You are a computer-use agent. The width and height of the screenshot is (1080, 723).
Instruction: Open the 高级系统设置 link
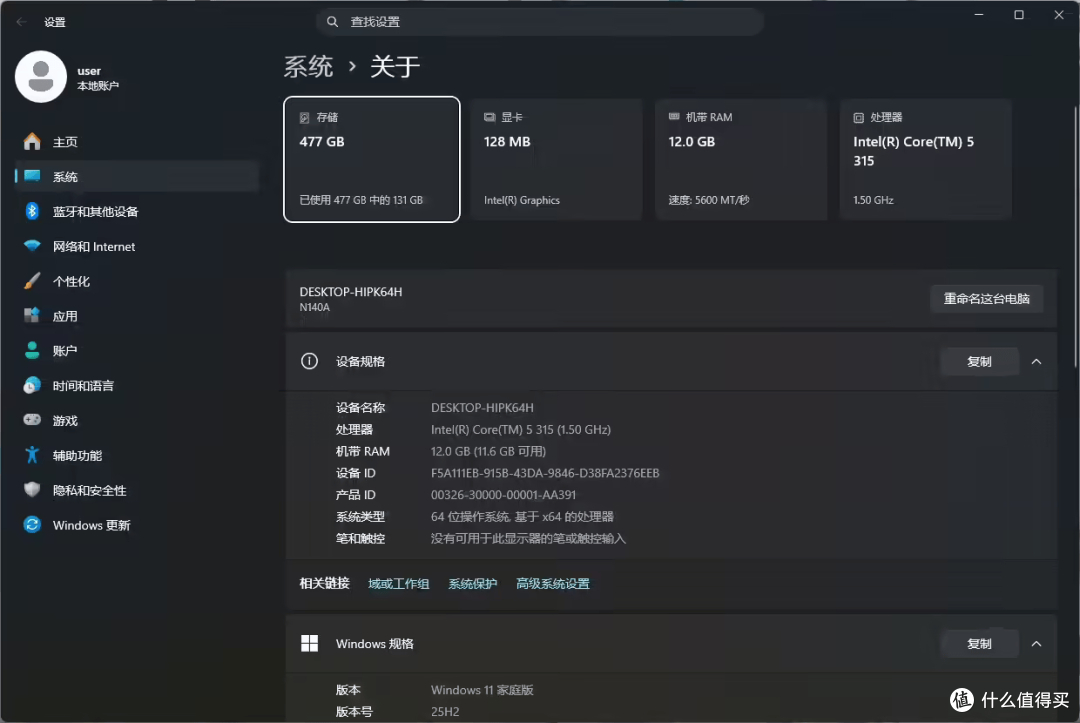552,584
